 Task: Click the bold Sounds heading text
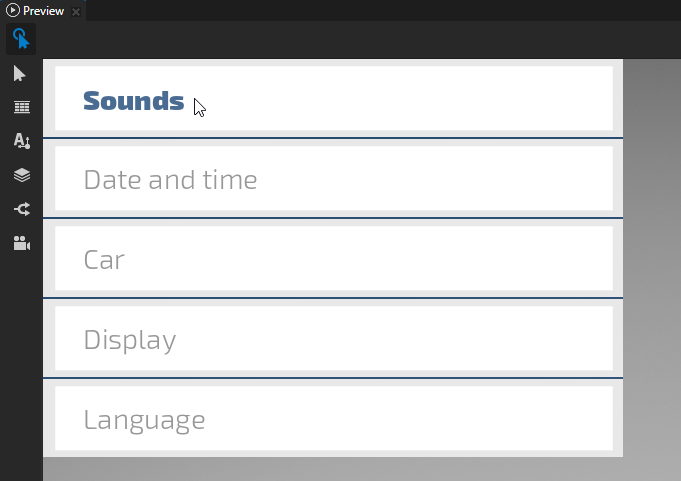click(x=133, y=100)
